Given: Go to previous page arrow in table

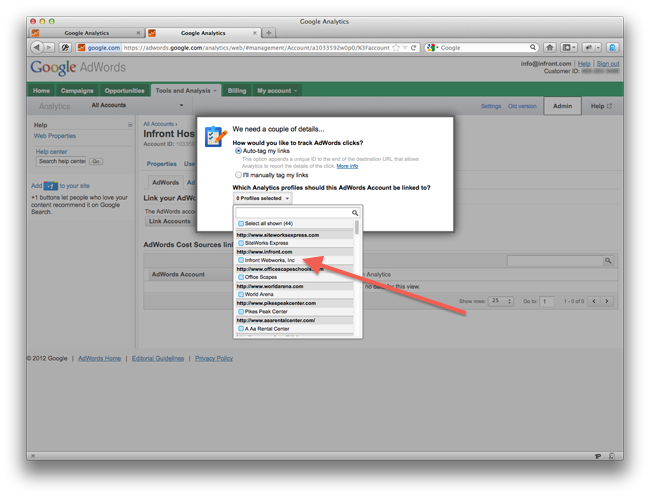Looking at the screenshot, I should pos(594,301).
